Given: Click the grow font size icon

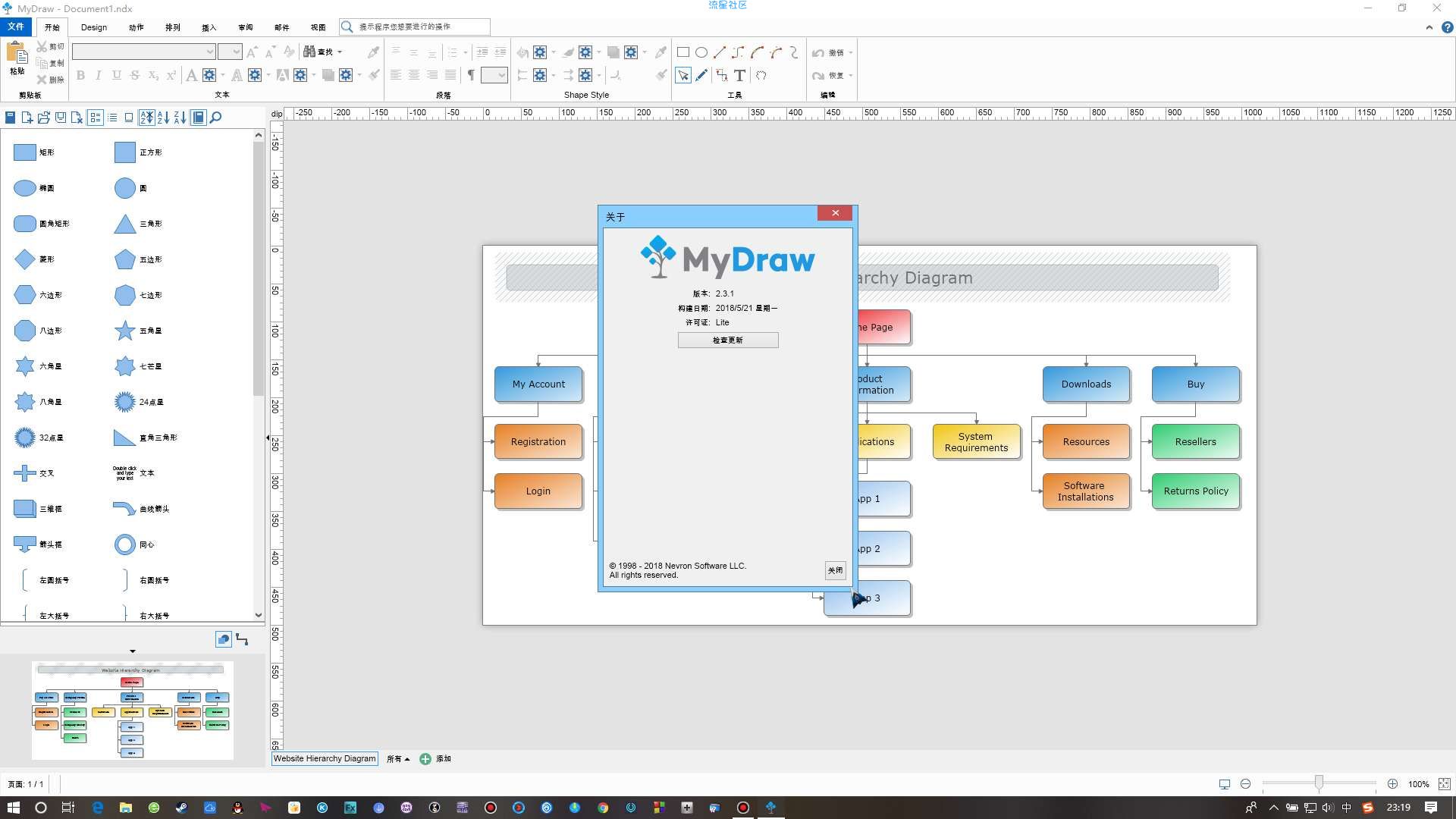Looking at the screenshot, I should [253, 52].
